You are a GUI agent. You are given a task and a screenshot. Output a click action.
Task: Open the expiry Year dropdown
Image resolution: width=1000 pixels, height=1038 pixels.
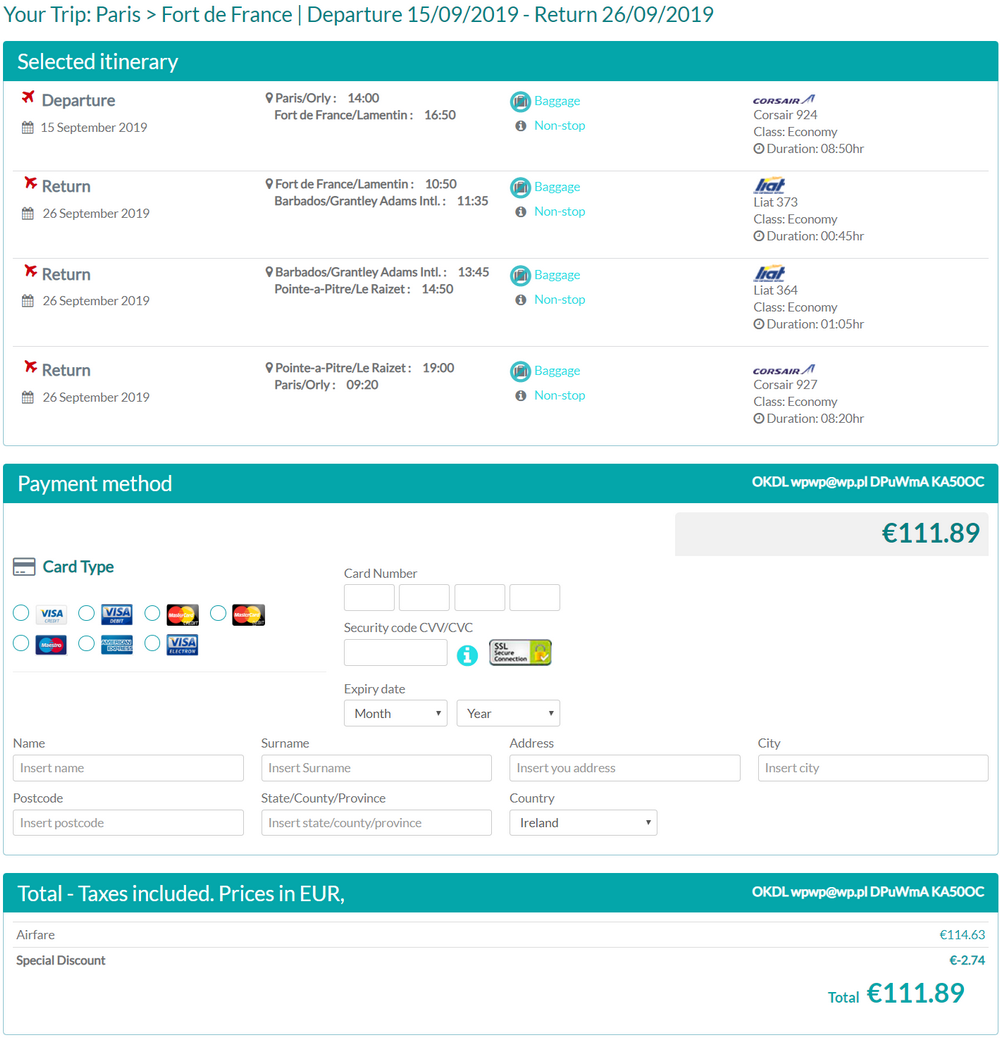coord(508,713)
